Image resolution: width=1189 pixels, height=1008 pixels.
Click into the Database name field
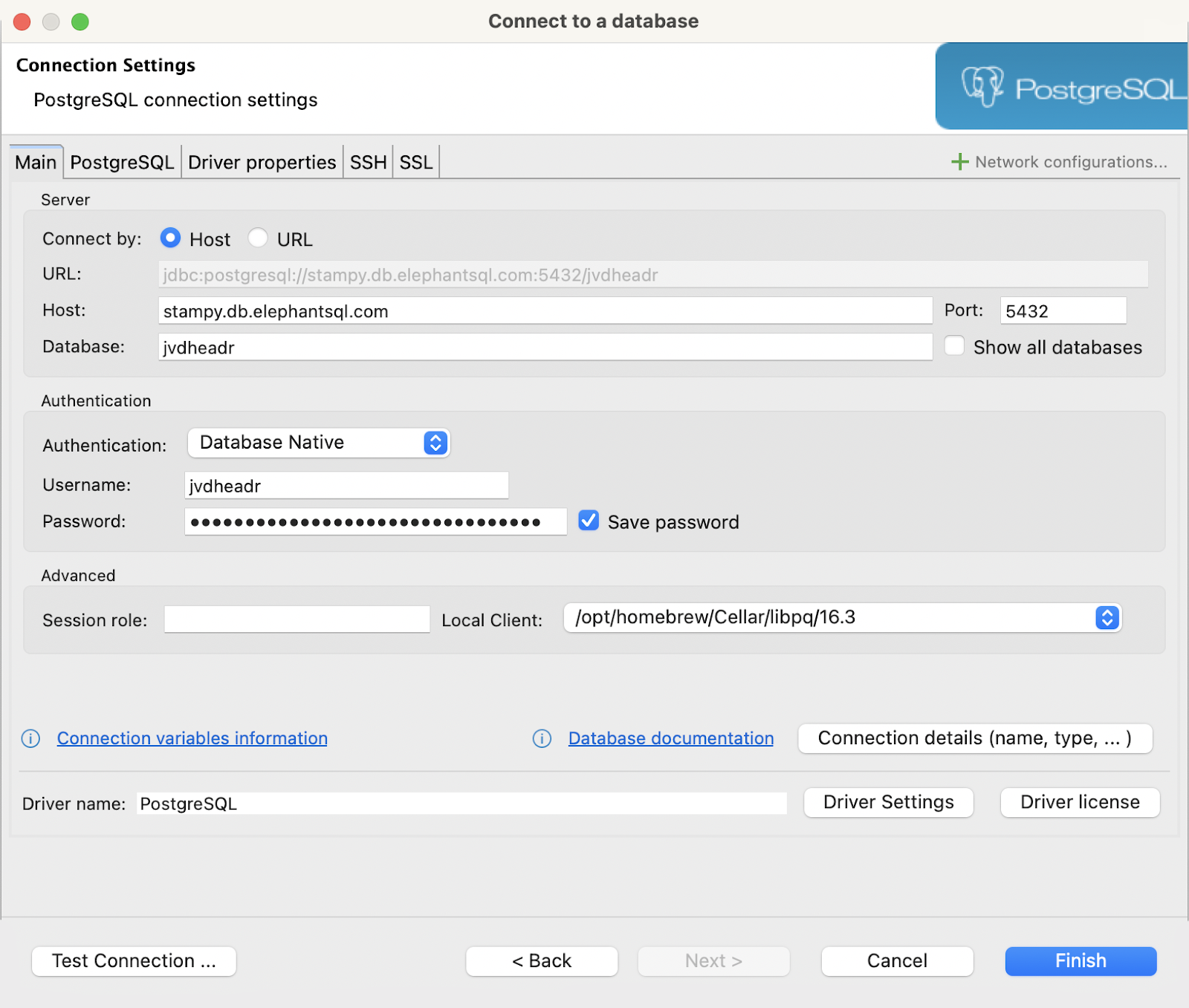[545, 347]
